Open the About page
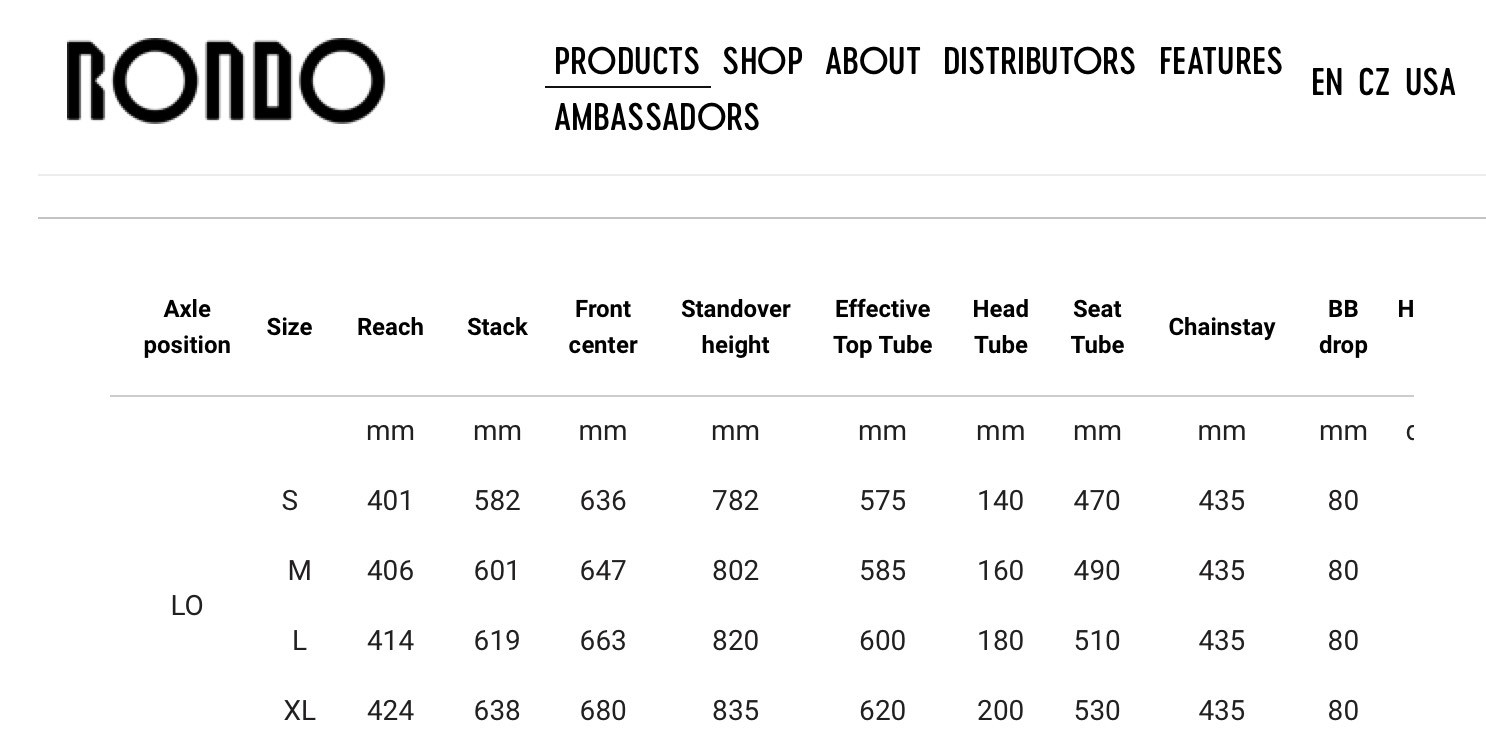Image resolution: width=1486 pixels, height=750 pixels. click(872, 62)
